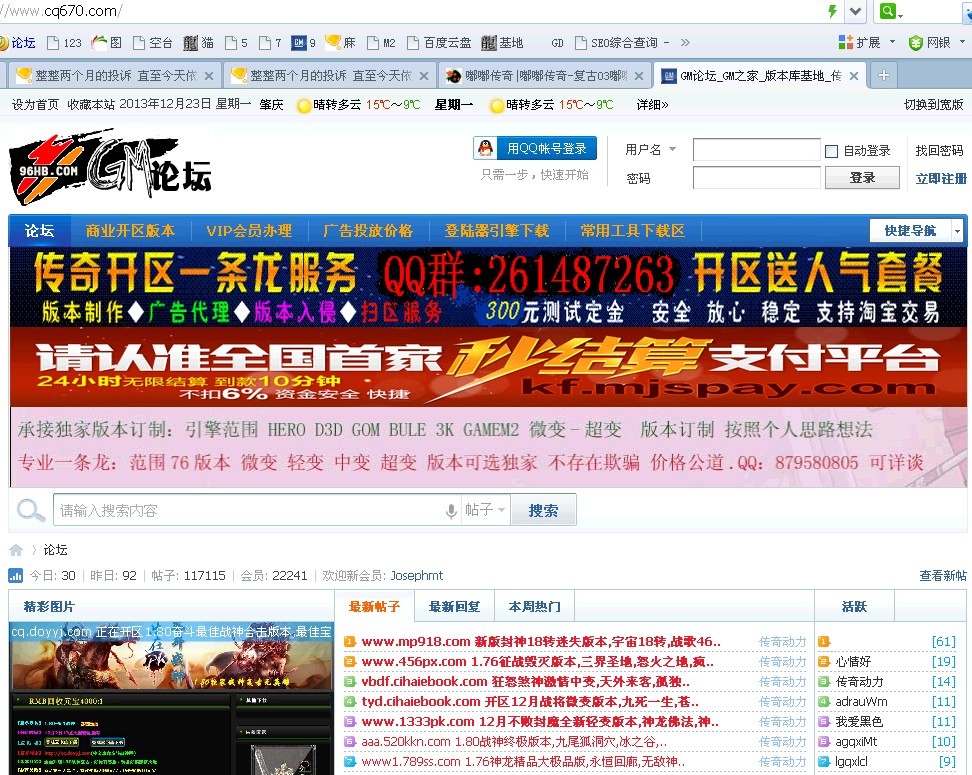Select the 论坛 nav menu item
This screenshot has height=775, width=972.
[x=40, y=231]
